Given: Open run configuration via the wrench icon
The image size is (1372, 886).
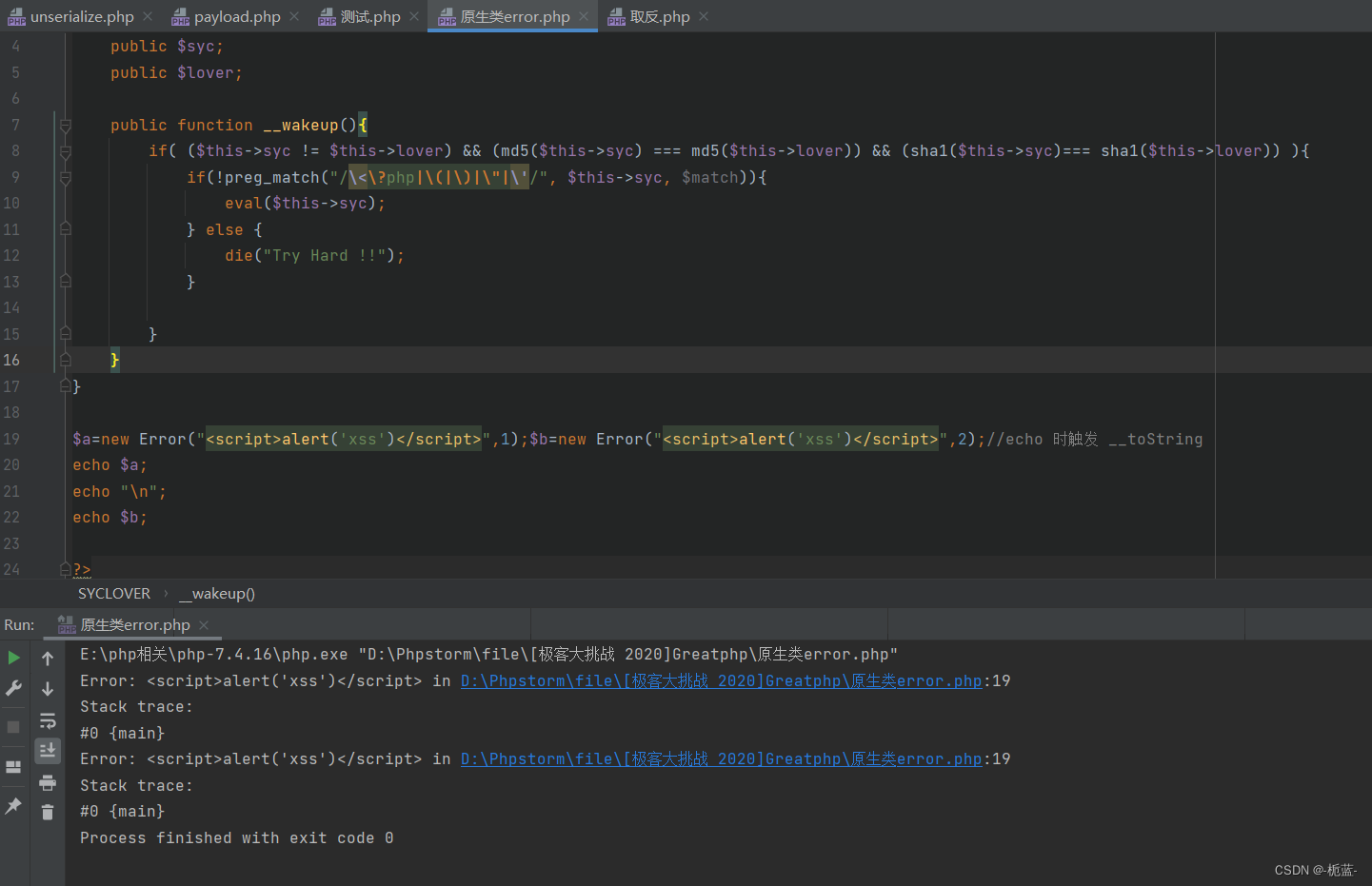Looking at the screenshot, I should coord(13,688).
